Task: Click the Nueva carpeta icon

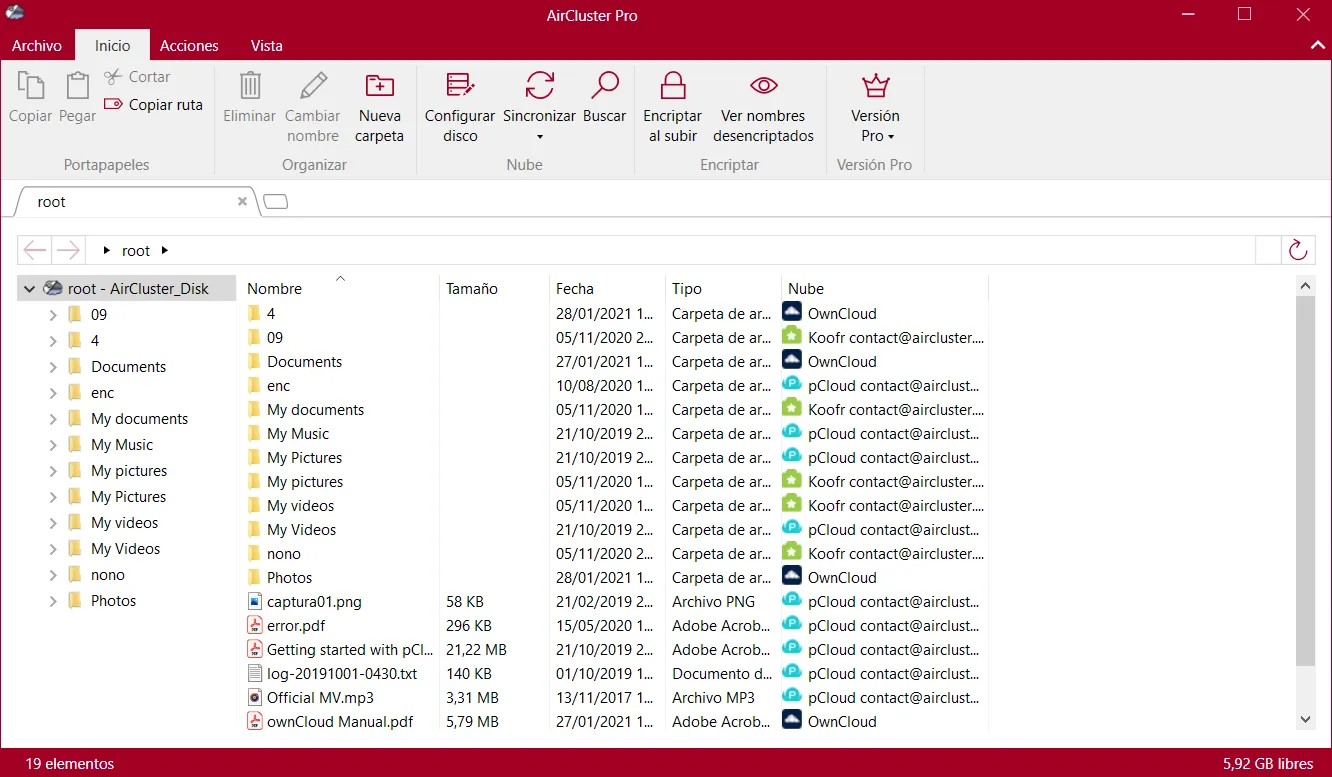Action: coord(379,85)
